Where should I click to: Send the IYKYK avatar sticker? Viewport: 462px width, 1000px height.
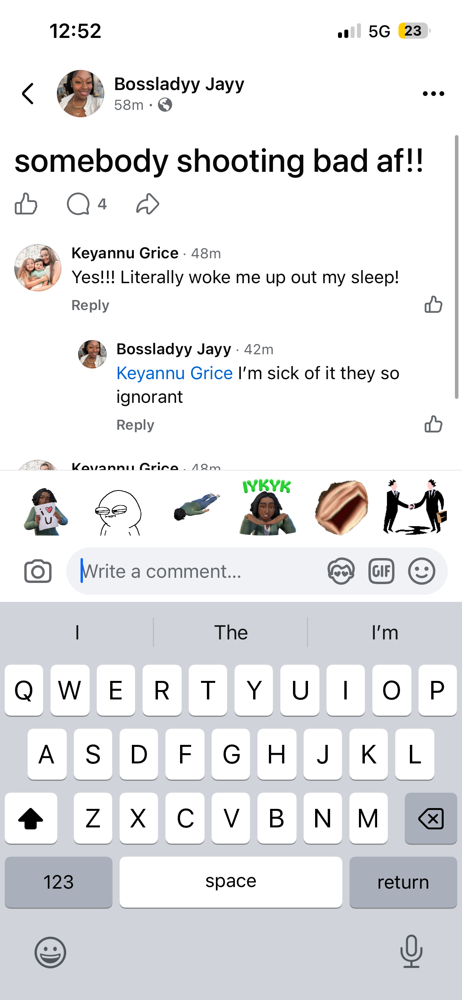point(267,508)
